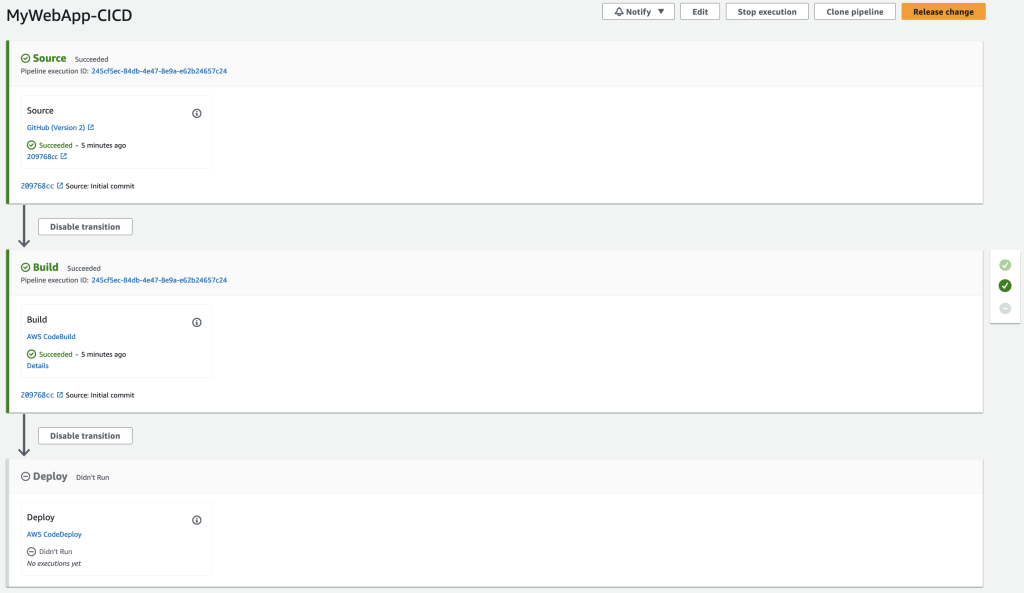Click the Clone pipeline button
Image resolution: width=1024 pixels, height=593 pixels.
pos(854,12)
